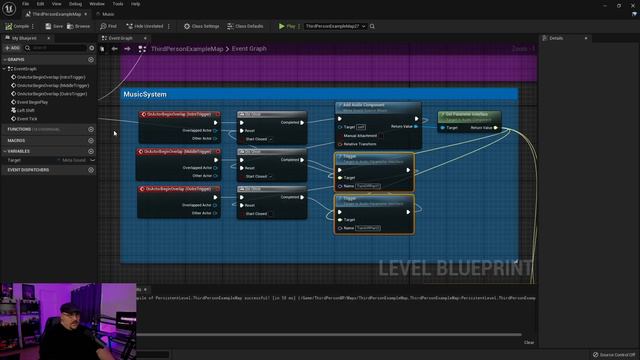Open debug object dropdown ThirdPersonExampleMap27
The image size is (640, 360).
pyautogui.click(x=335, y=26)
